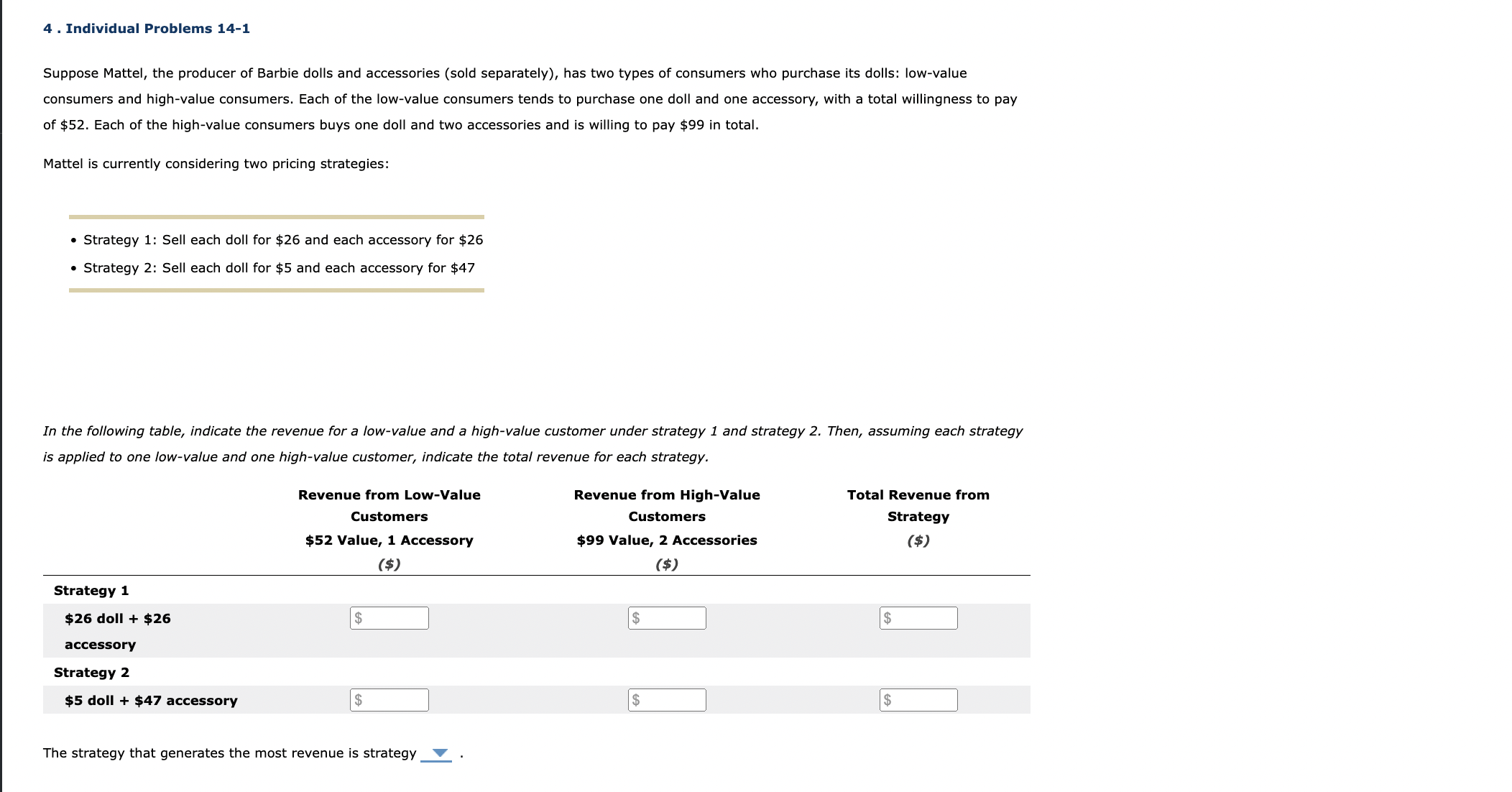The height and width of the screenshot is (792, 1512).
Task: Click the Strategy 2 low-value revenue input field
Action: tap(388, 699)
